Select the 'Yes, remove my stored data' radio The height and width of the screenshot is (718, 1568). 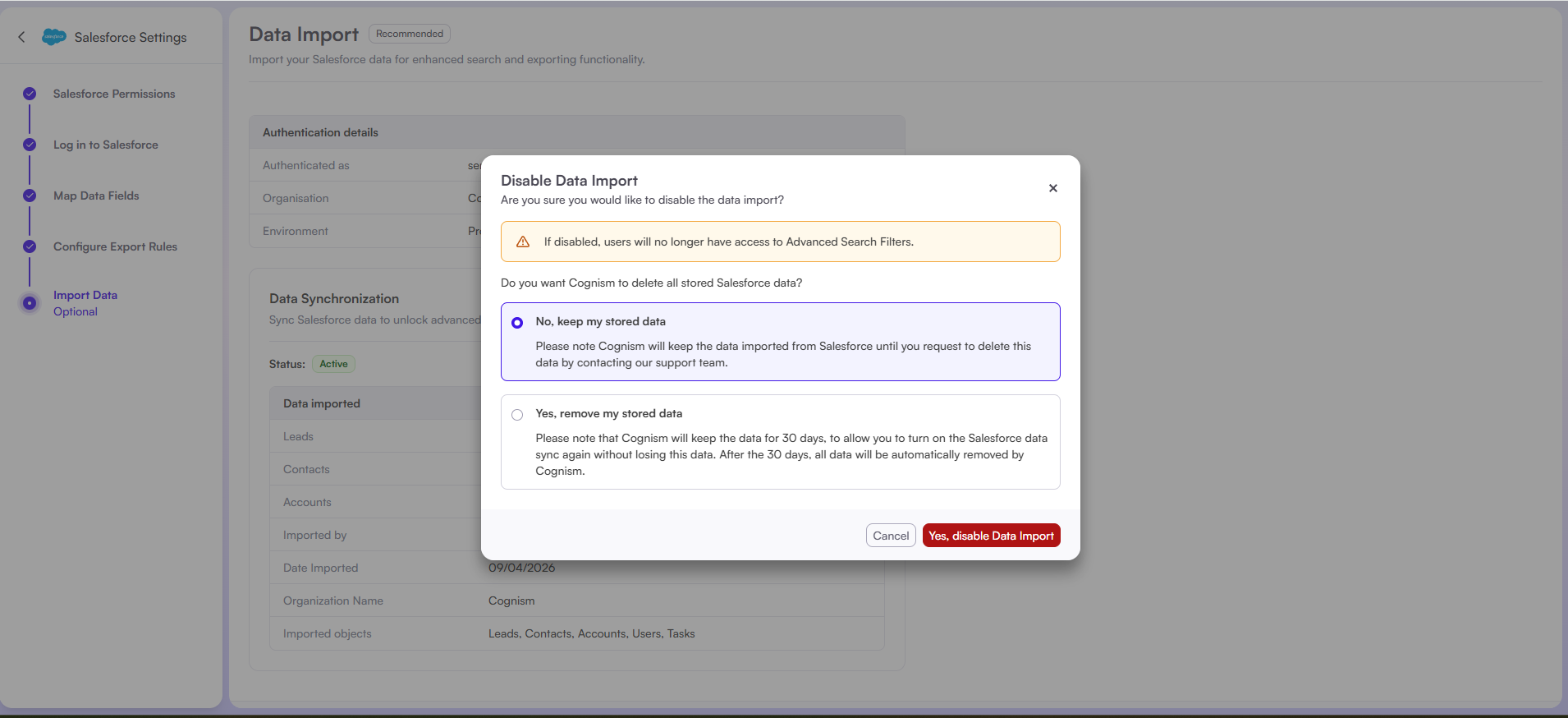point(517,415)
